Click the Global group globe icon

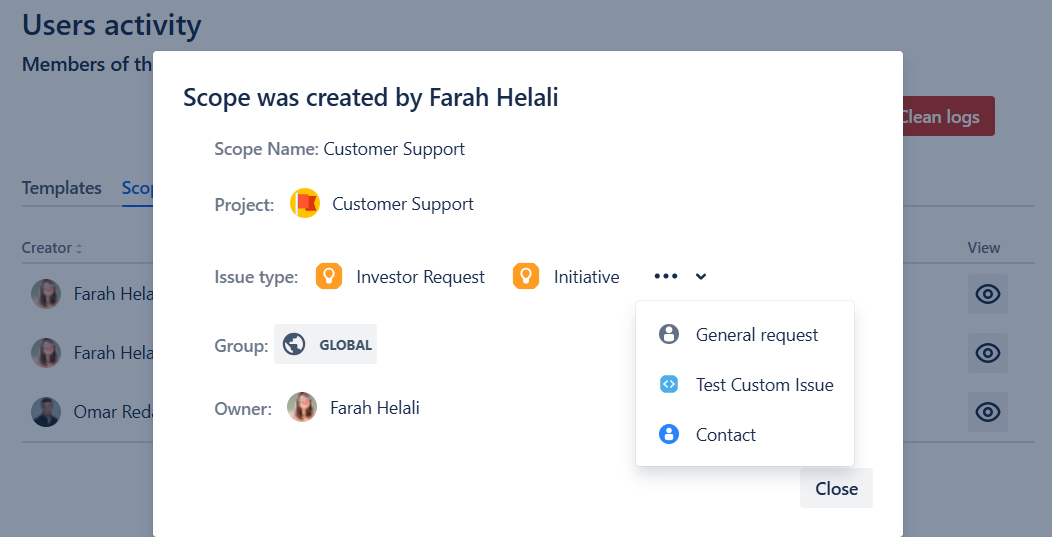coord(294,345)
